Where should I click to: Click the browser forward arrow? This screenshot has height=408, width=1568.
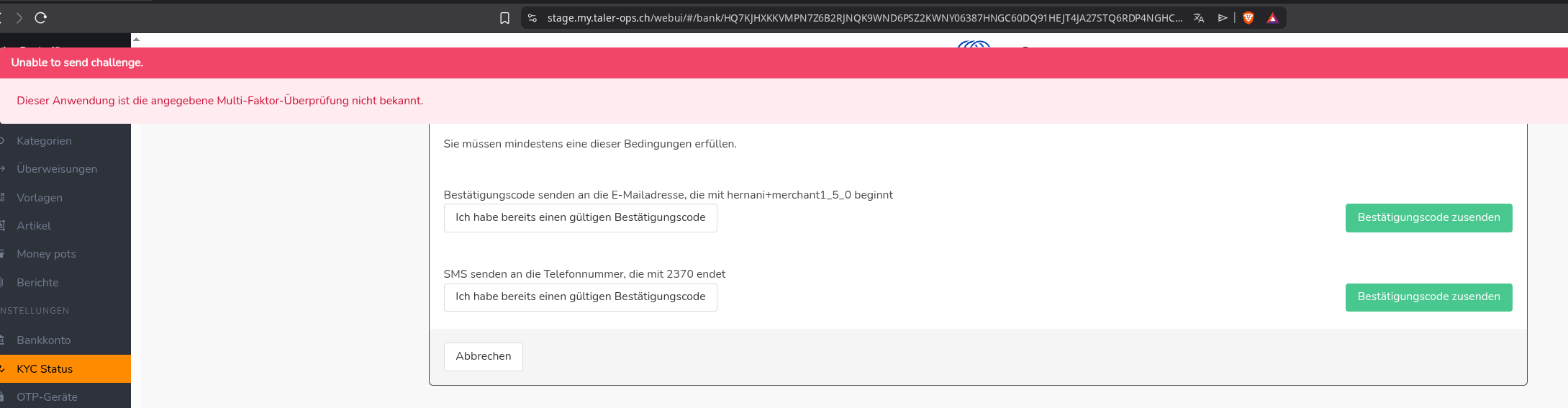tap(19, 18)
